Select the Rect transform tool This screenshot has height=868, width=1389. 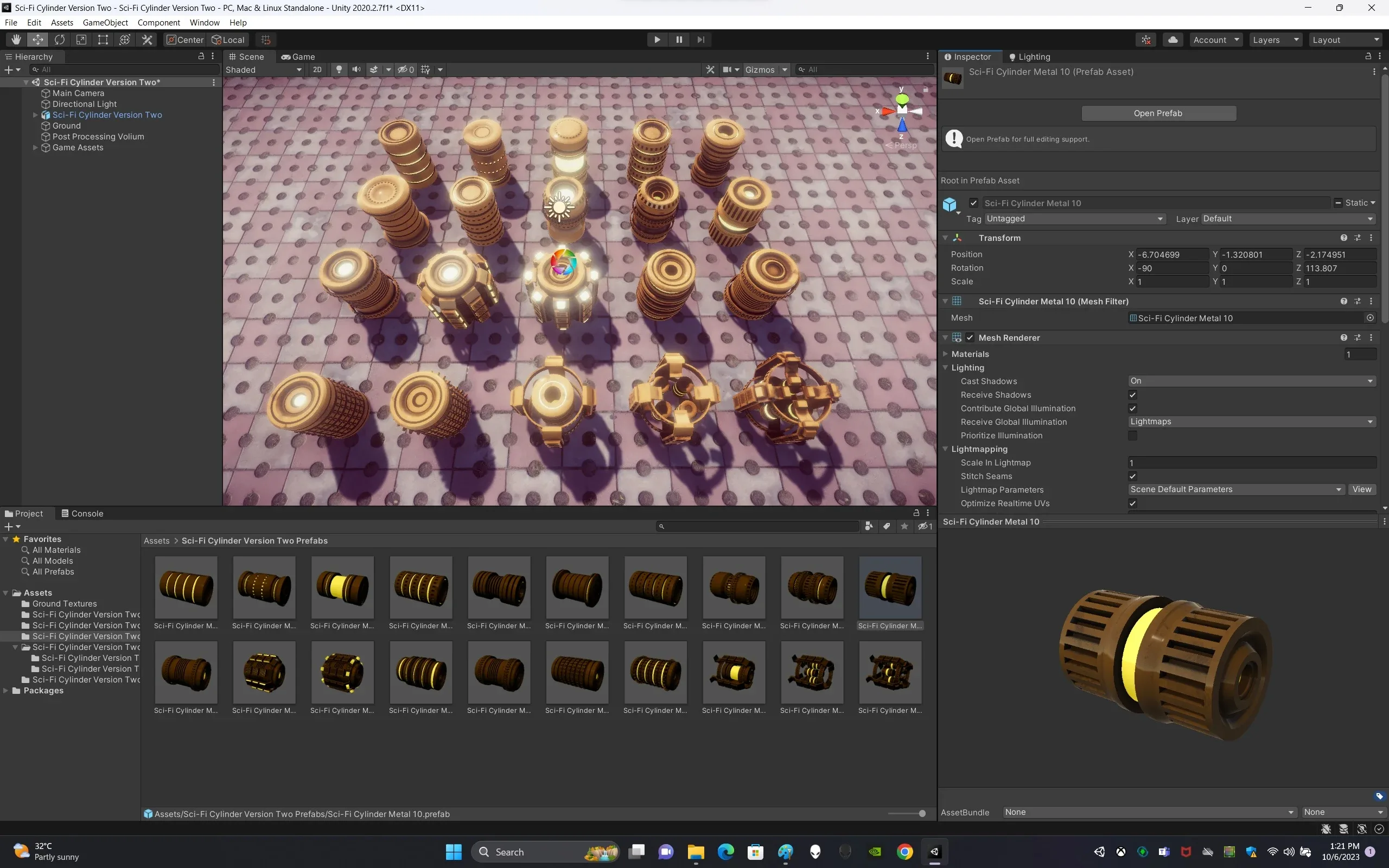[x=103, y=40]
